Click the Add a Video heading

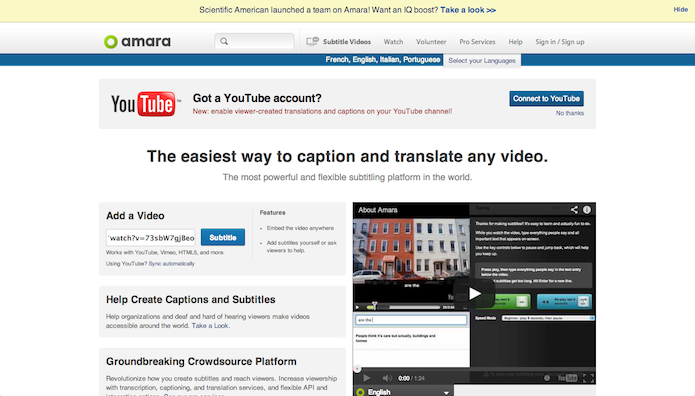coord(135,216)
